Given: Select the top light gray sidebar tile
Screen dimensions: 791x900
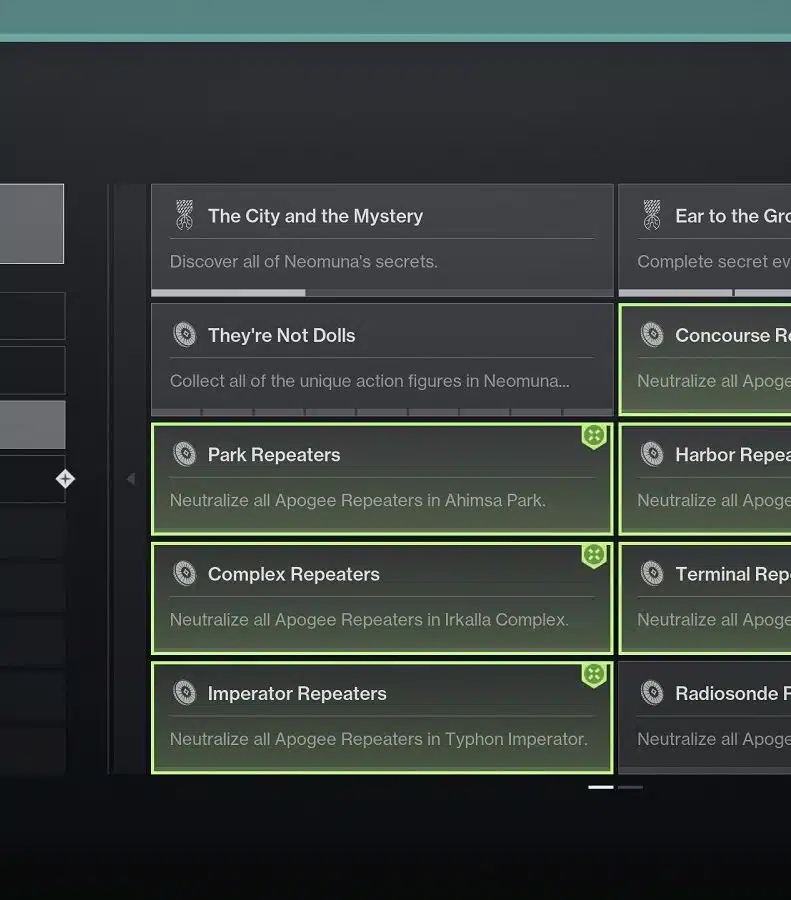Looking at the screenshot, I should click(x=32, y=224).
